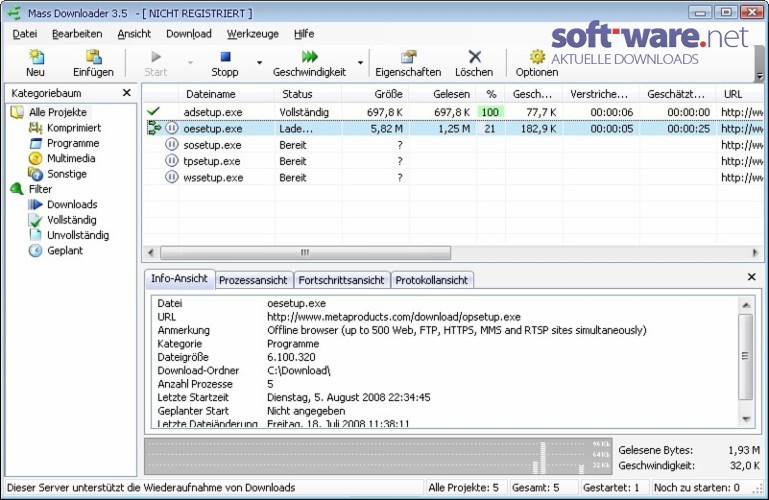This screenshot has height=500, width=769.
Task: Open the Werkzeuge menu
Action: (x=253, y=34)
